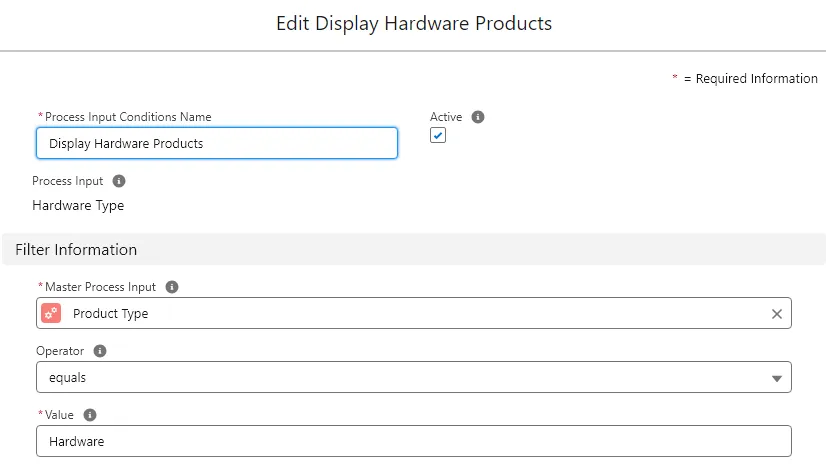Click the Required Information legend text

point(750,79)
